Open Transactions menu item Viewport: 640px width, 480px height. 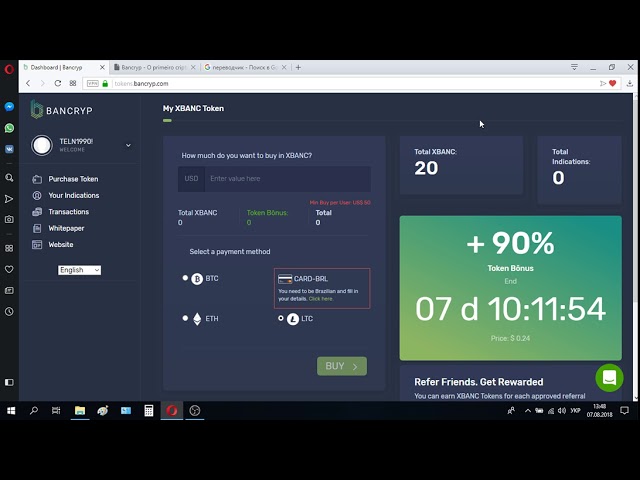click(x=69, y=212)
